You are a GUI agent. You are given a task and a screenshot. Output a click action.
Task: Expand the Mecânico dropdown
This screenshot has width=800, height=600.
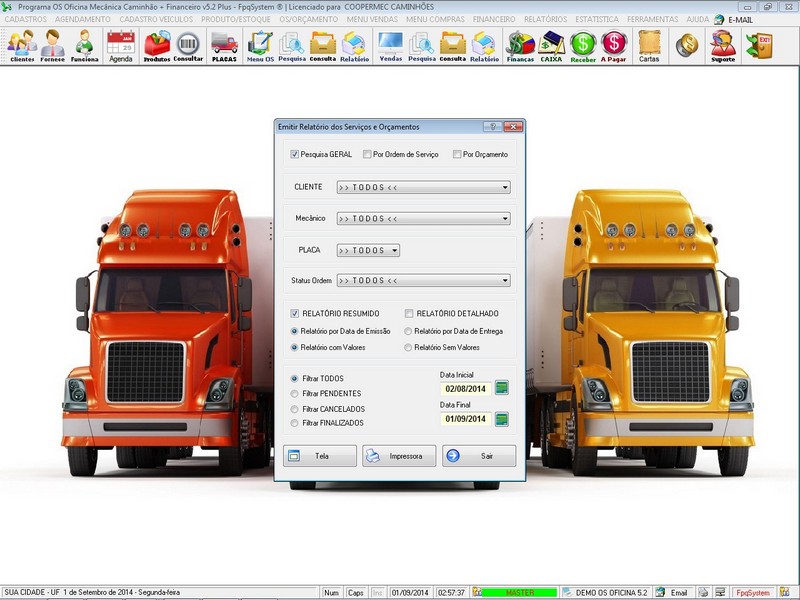(505, 218)
